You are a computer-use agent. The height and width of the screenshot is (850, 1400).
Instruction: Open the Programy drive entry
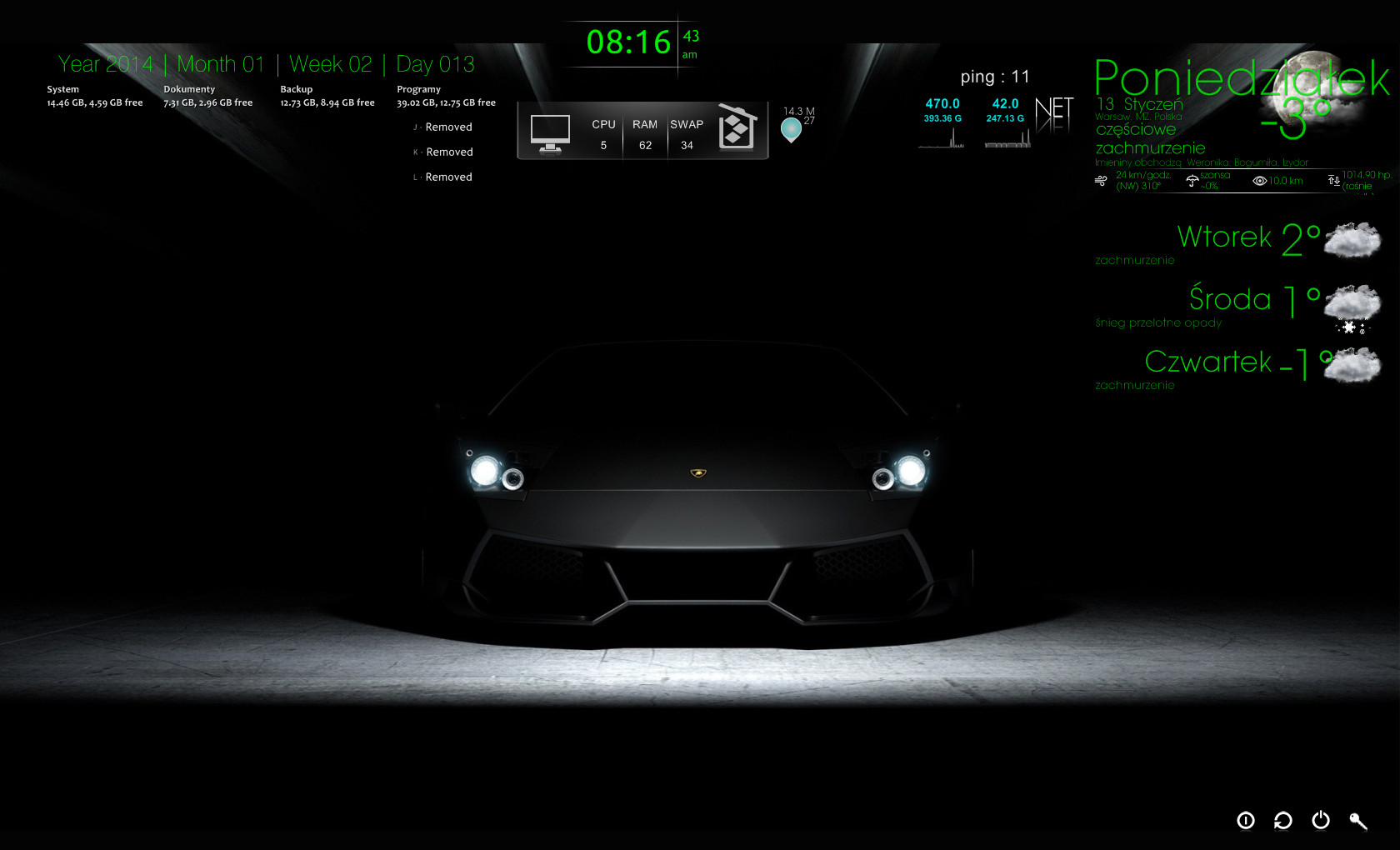point(446,96)
